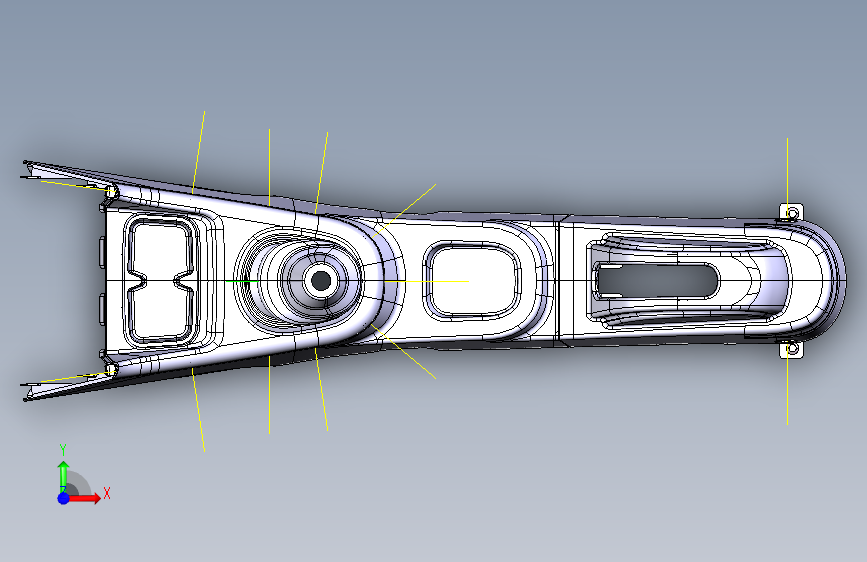Click the red X axis arrow of the triad

[x=85, y=498]
